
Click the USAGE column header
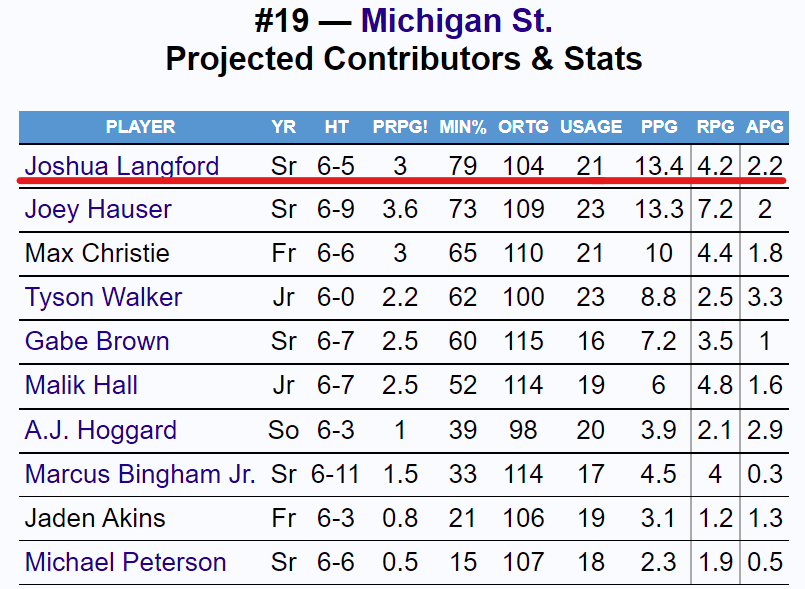pyautogui.click(x=591, y=127)
